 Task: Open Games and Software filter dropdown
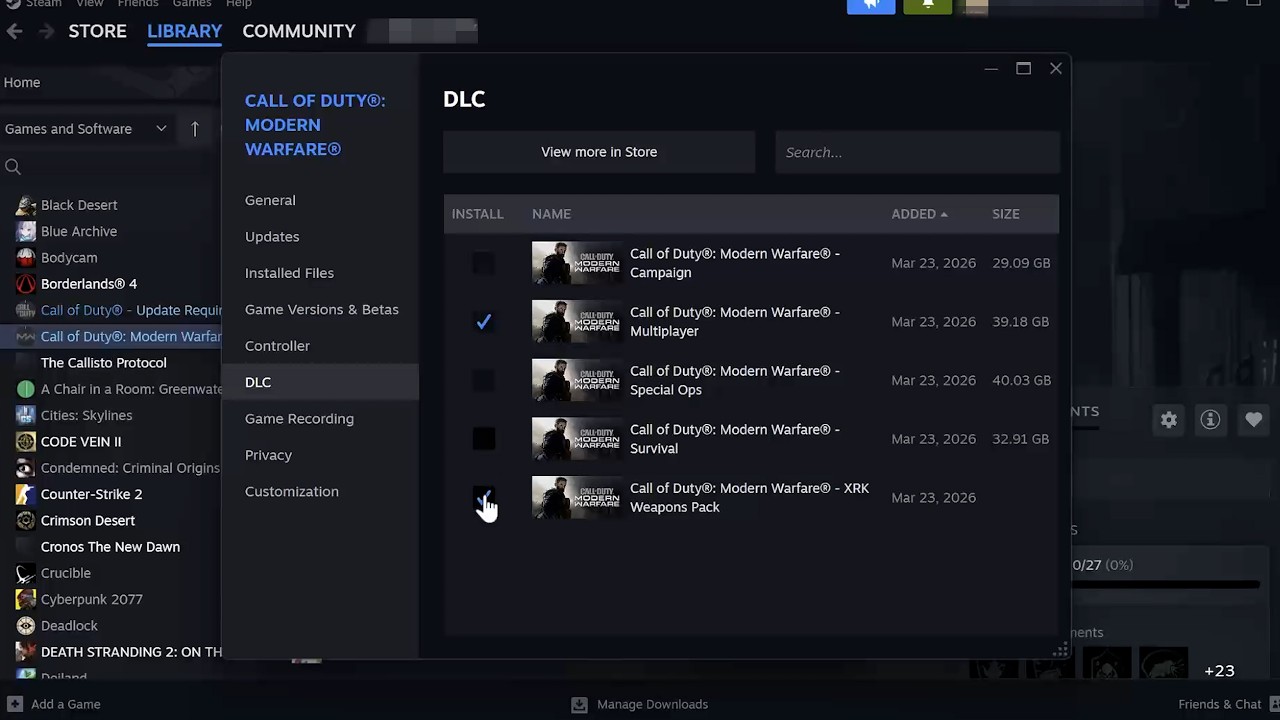tap(86, 128)
